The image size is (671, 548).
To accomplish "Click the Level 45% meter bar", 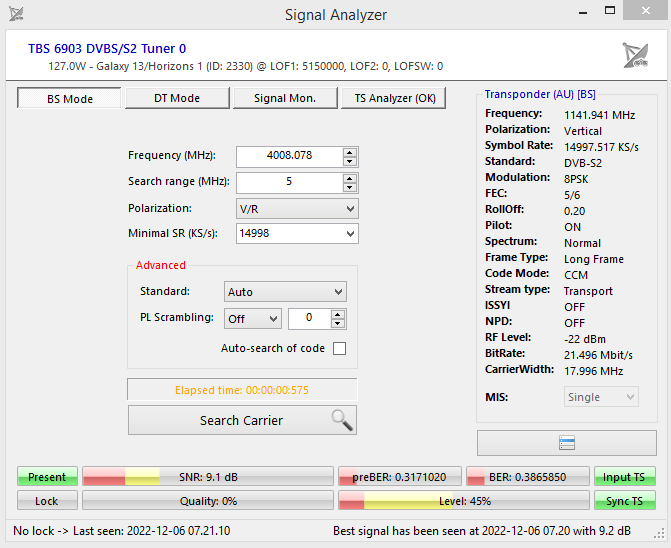I will pyautogui.click(x=464, y=501).
